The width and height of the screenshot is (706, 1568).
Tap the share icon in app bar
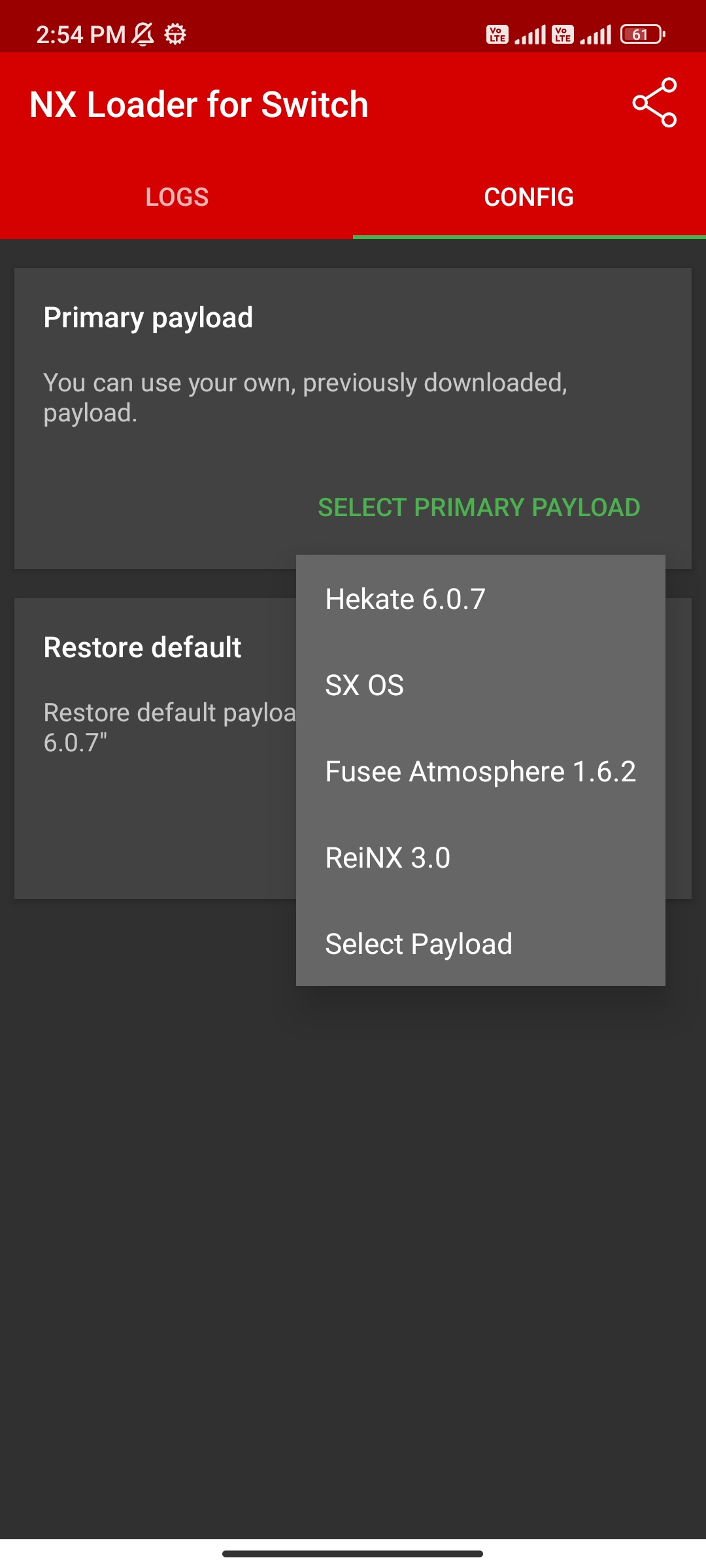(x=654, y=103)
